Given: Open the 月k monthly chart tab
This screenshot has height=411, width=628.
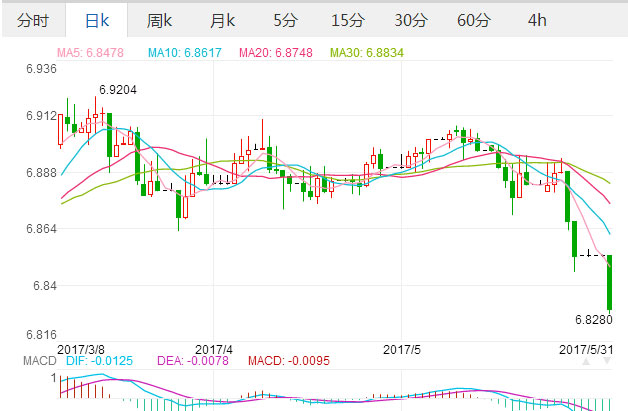Looking at the screenshot, I should [x=222, y=20].
